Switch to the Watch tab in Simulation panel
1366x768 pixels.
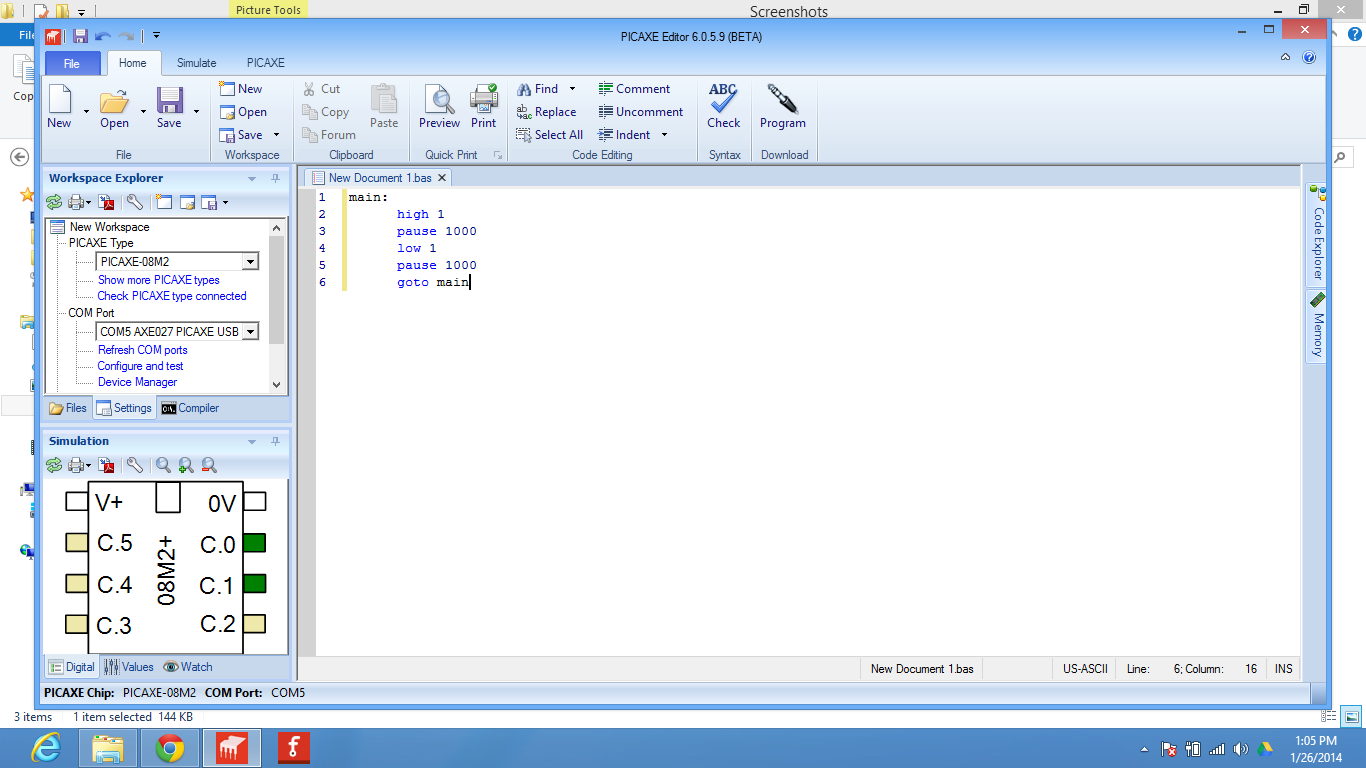187,666
